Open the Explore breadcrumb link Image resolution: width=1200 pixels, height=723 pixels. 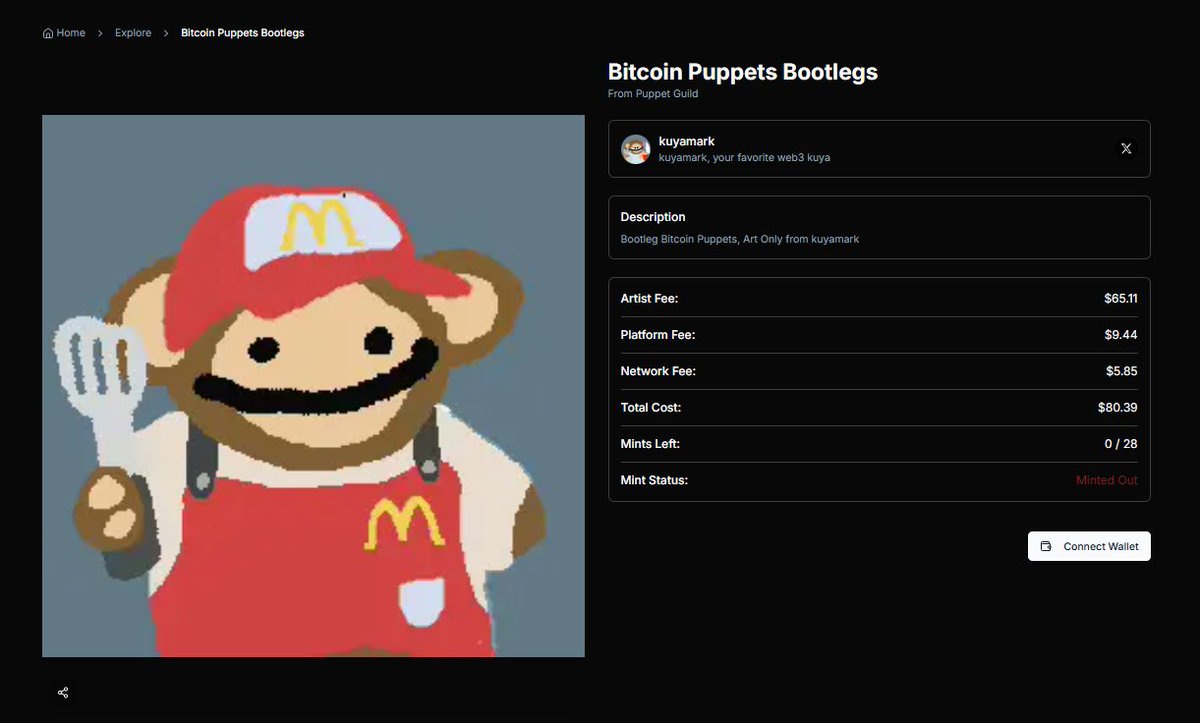point(133,33)
